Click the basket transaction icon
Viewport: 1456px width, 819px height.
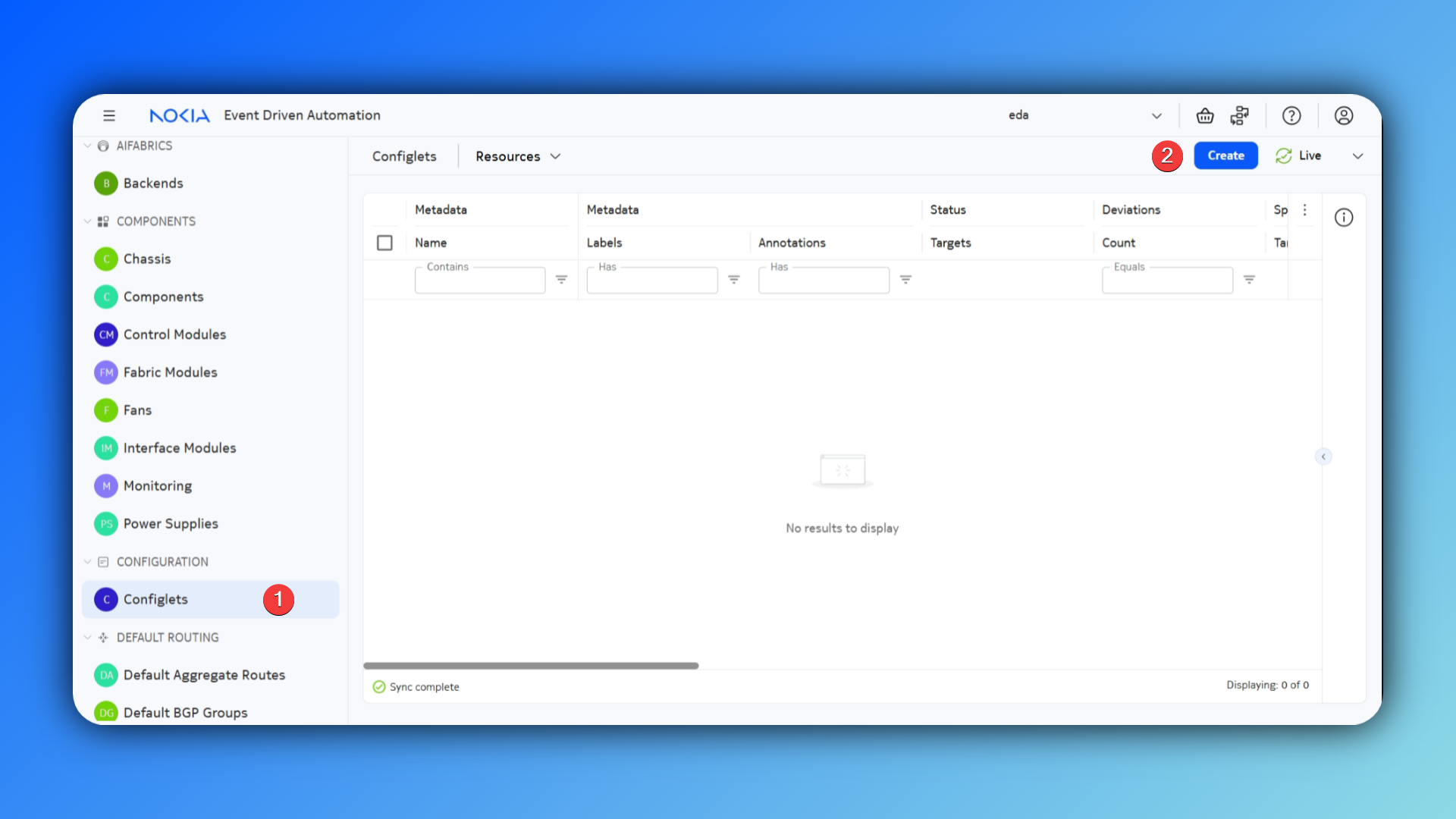point(1205,115)
